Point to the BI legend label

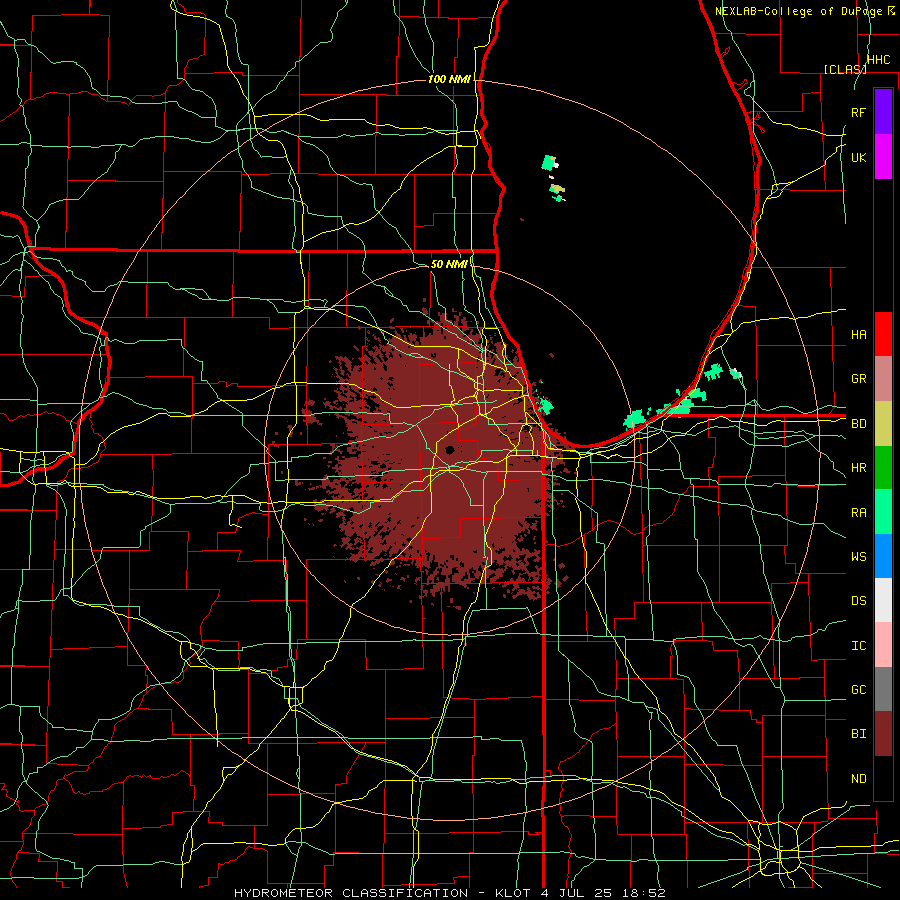point(858,734)
